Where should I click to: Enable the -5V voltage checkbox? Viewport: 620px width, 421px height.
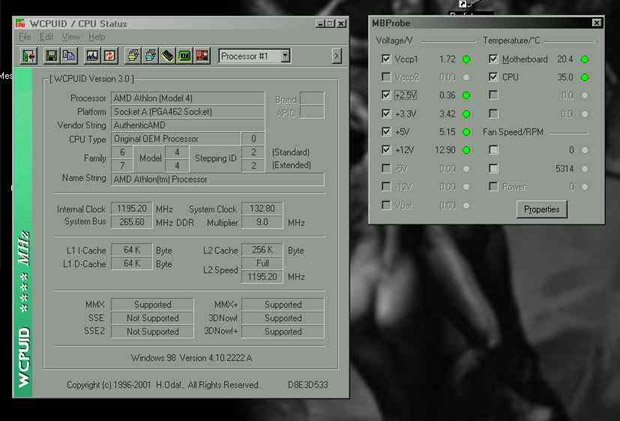tap(386, 168)
